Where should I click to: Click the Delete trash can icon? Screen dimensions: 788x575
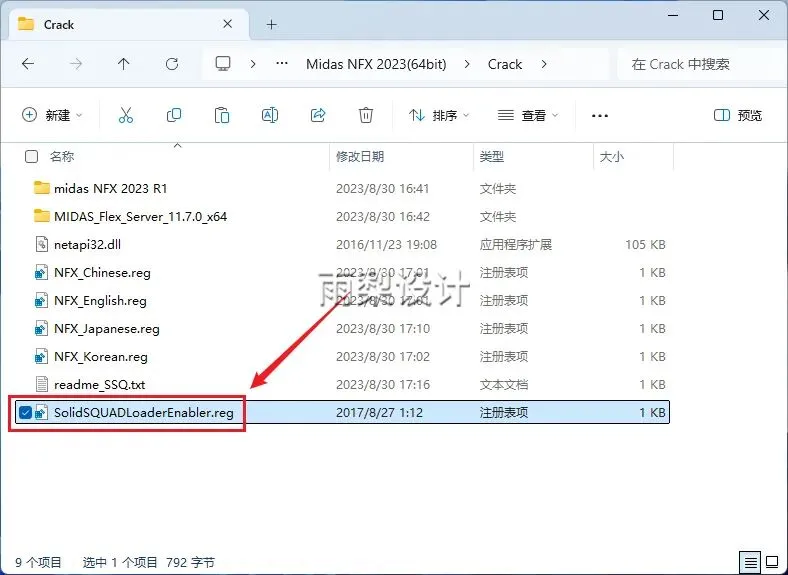tap(366, 115)
